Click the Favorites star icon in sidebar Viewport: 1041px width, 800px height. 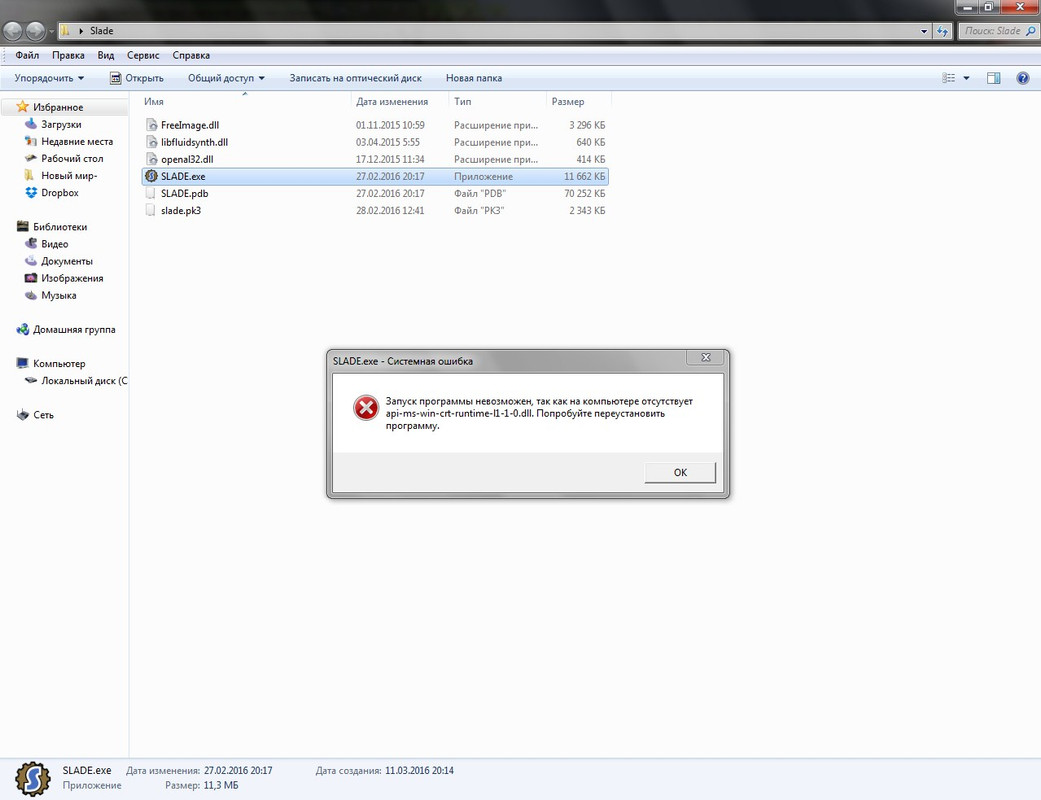23,107
